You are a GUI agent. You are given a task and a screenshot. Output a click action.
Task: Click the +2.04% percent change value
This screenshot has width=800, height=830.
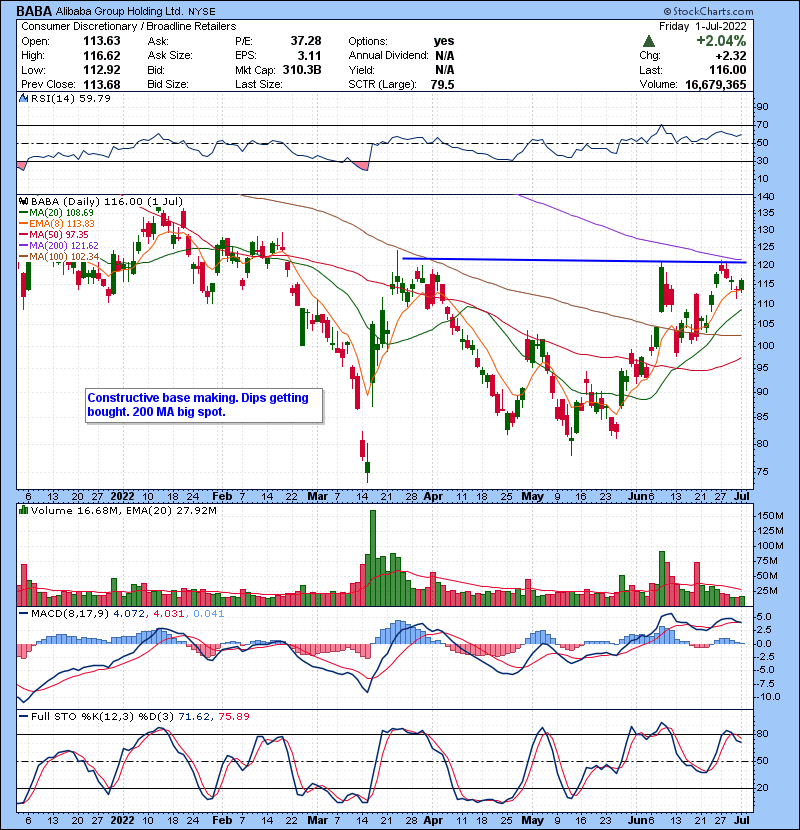click(x=721, y=41)
